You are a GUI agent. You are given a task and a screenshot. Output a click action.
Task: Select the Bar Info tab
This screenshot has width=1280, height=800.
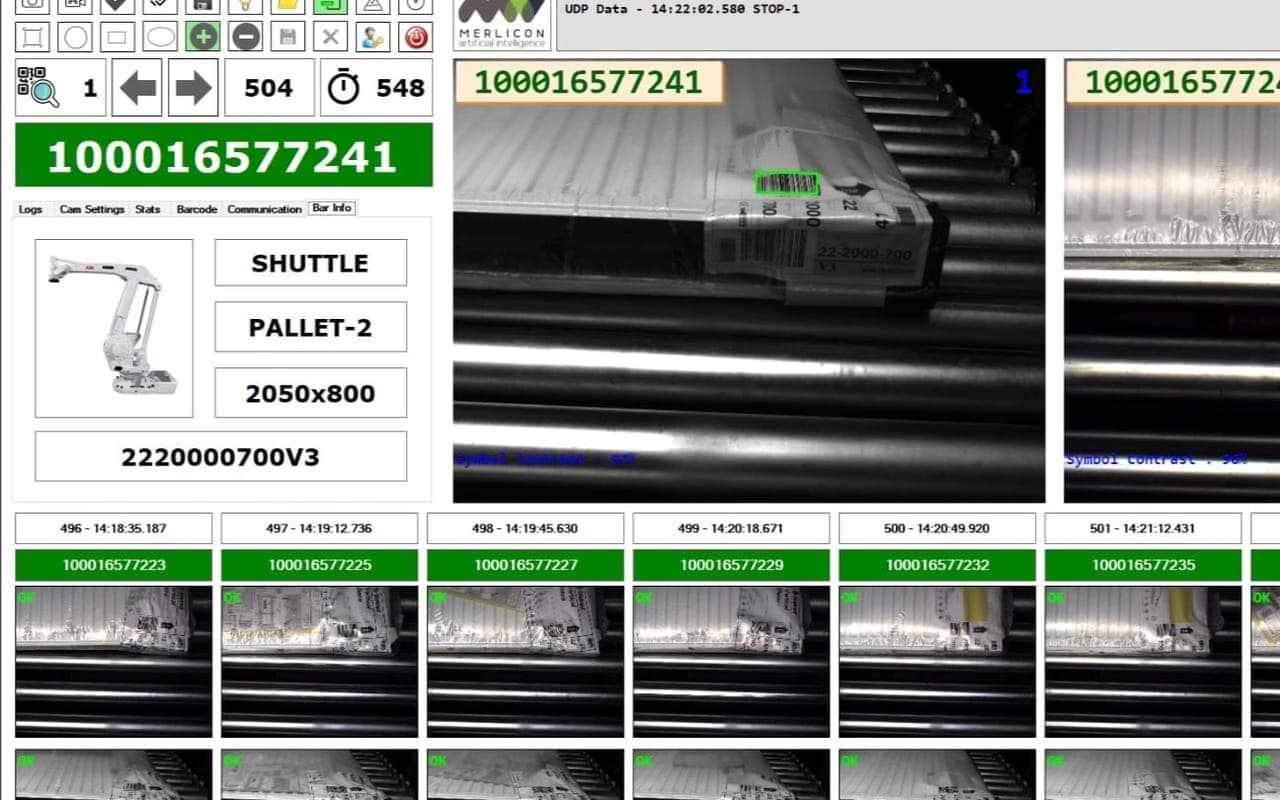[x=332, y=208]
